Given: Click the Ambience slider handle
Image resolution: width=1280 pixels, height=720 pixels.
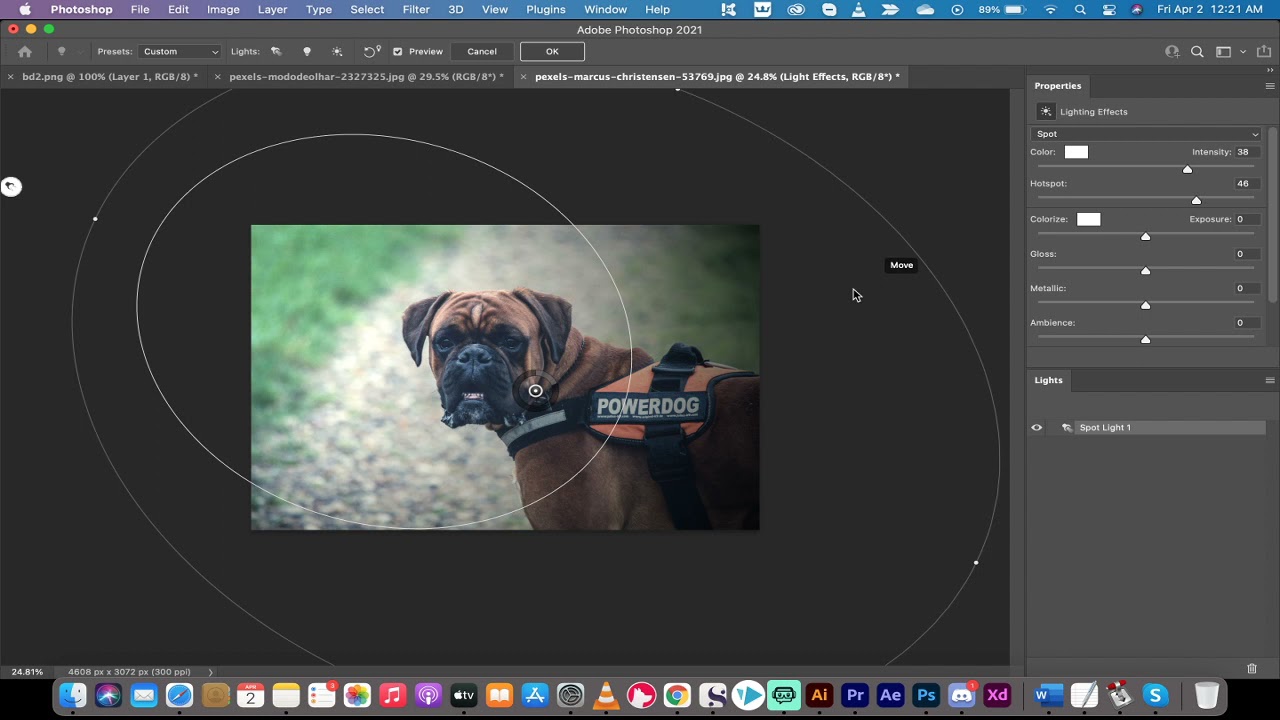Looking at the screenshot, I should [1146, 339].
